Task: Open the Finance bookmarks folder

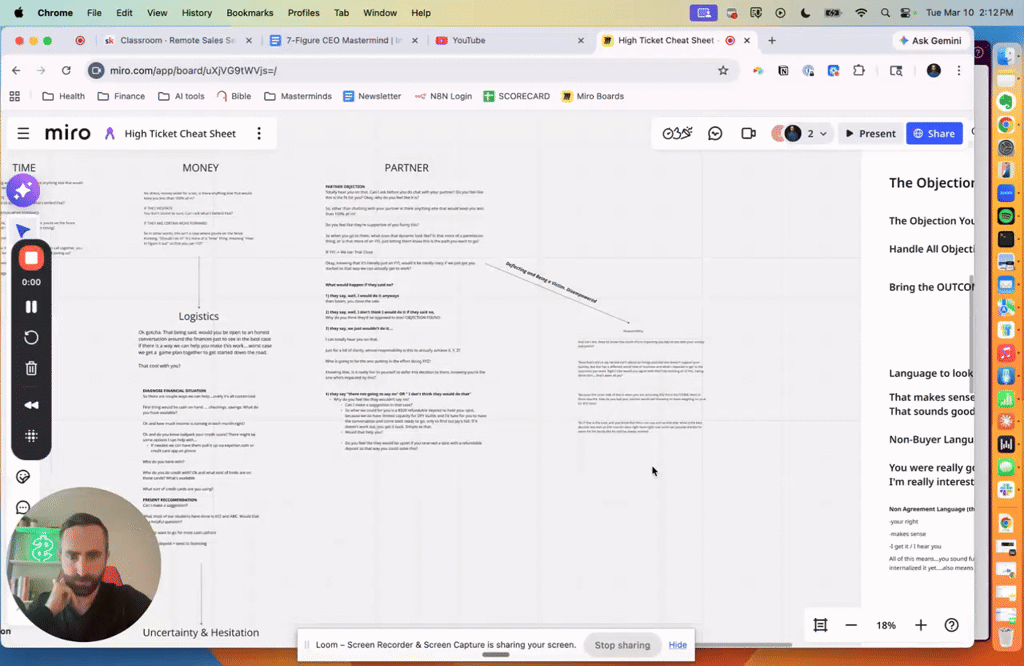Action: [121, 96]
